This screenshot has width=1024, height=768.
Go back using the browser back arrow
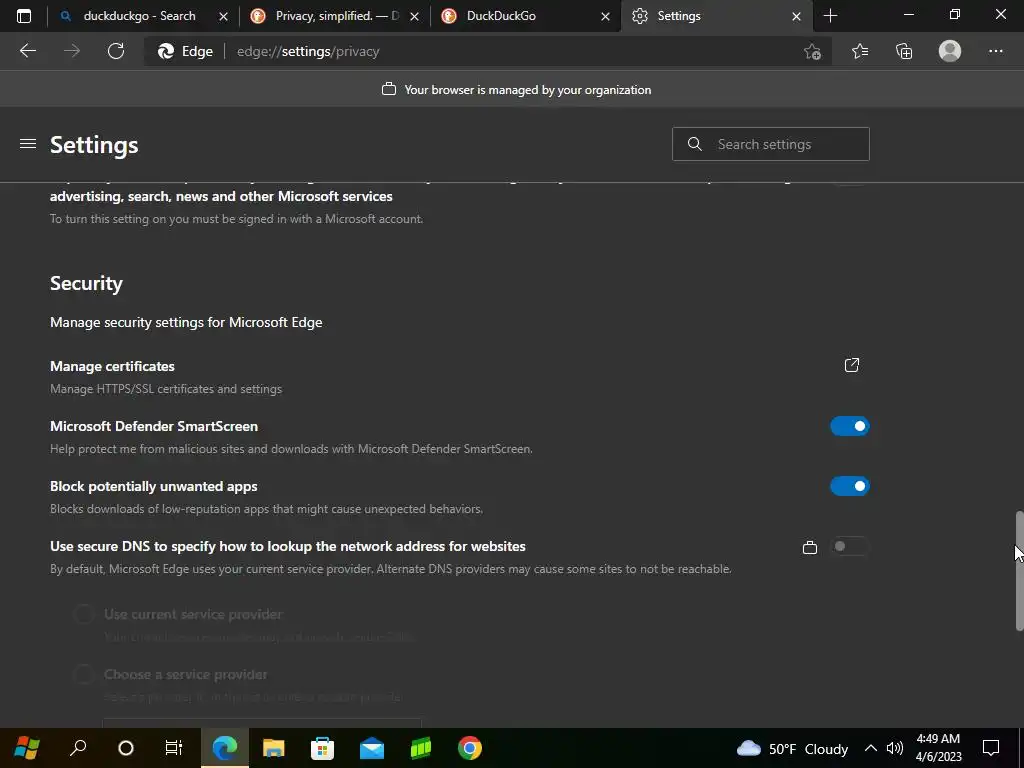[27, 51]
